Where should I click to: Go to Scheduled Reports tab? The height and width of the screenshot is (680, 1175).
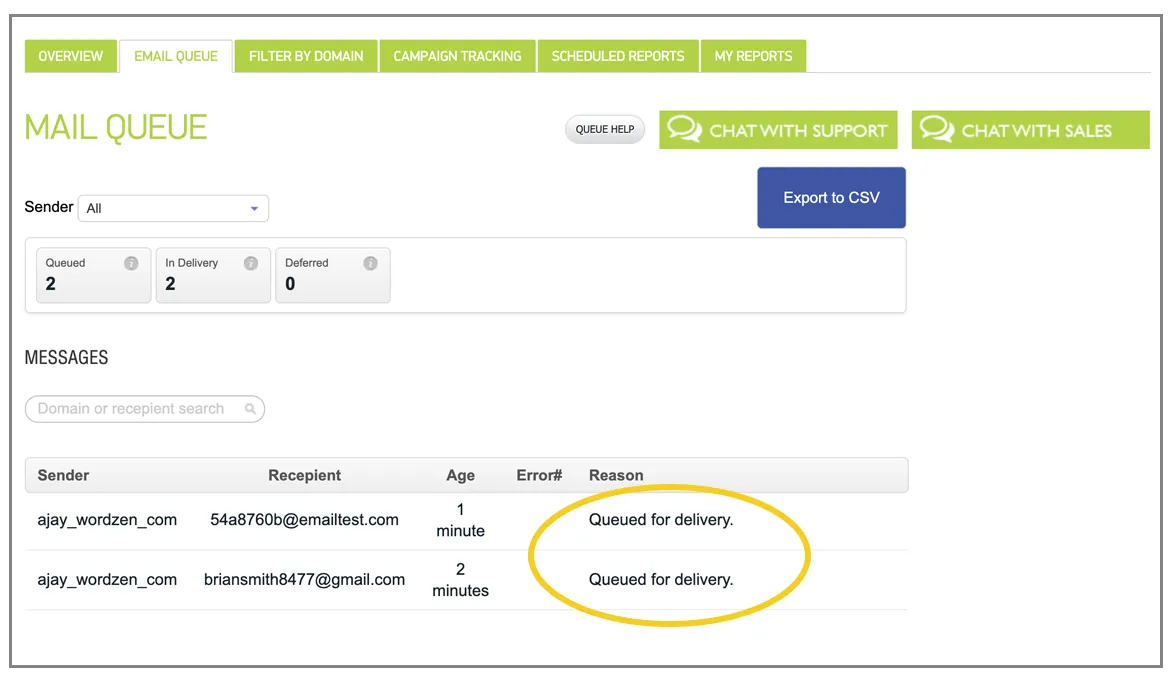coord(617,56)
